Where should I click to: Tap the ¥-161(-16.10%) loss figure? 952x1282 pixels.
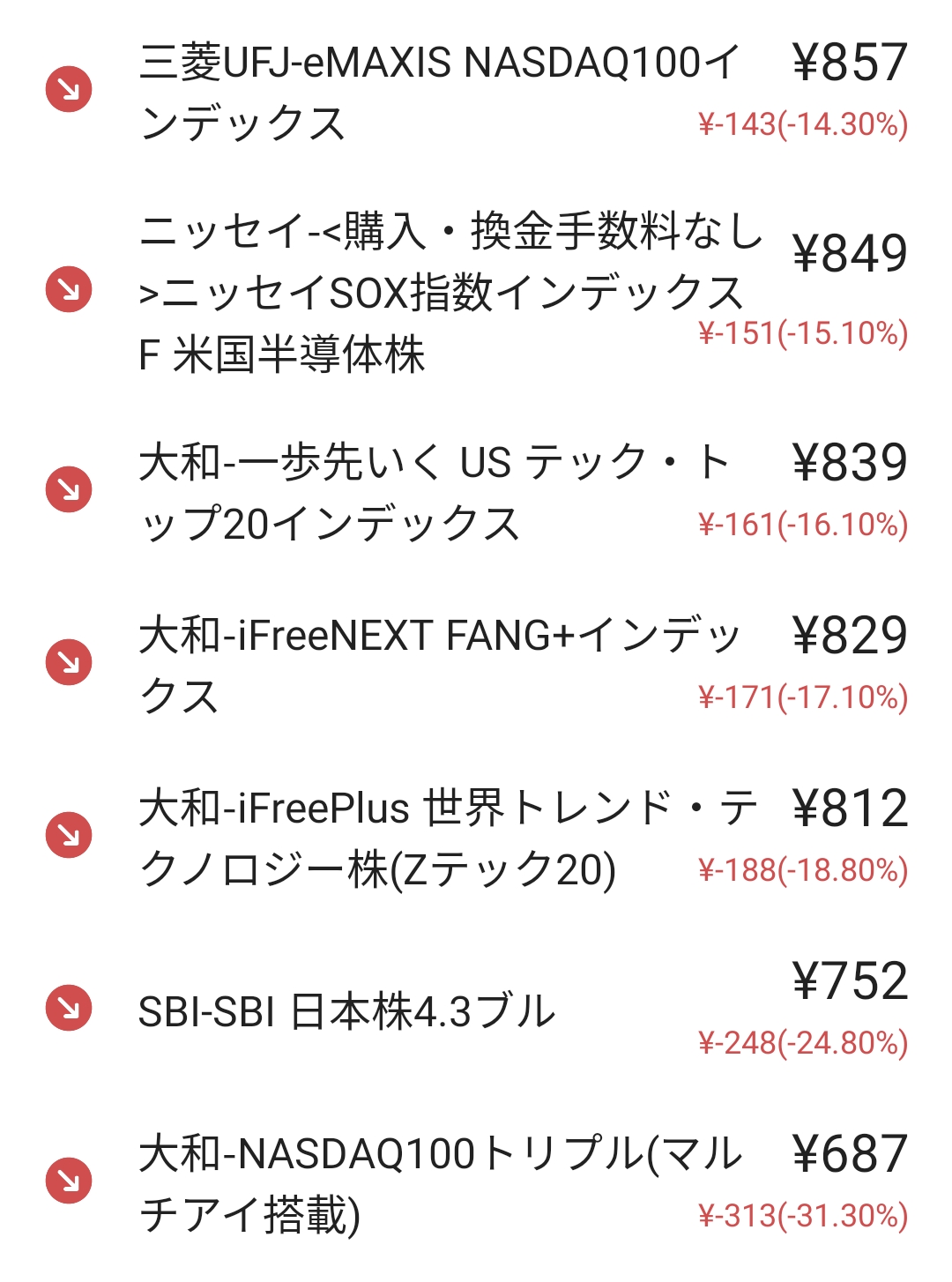point(803,525)
